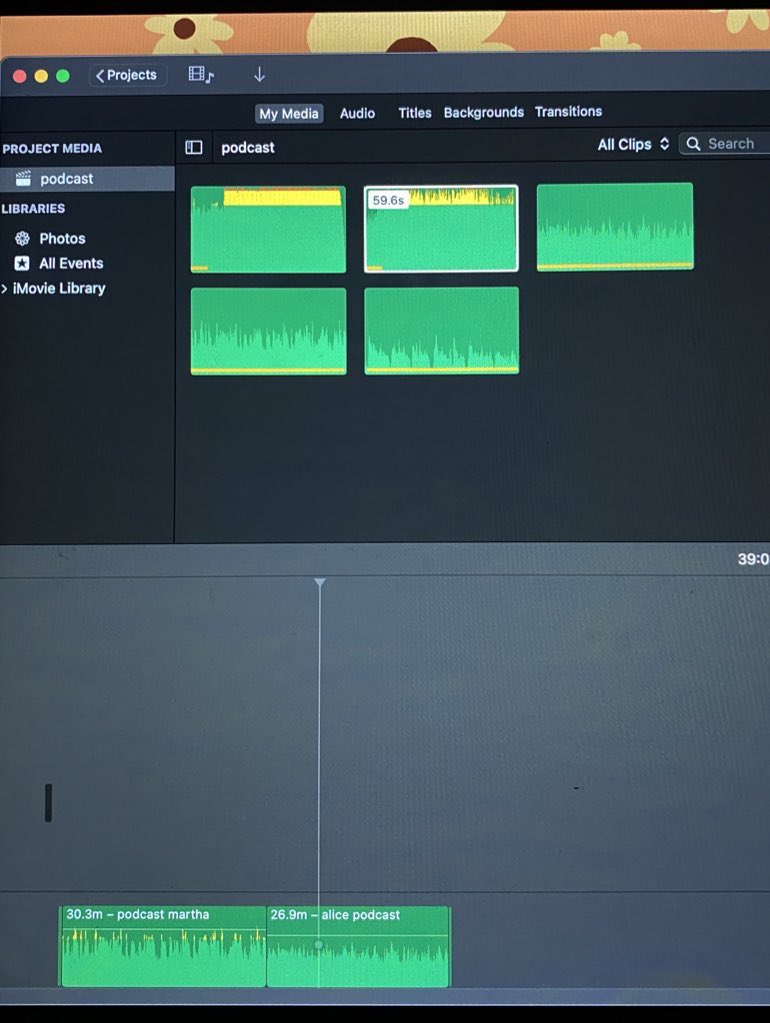Click the 59.6s duration label
The width and height of the screenshot is (770, 1023).
388,200
